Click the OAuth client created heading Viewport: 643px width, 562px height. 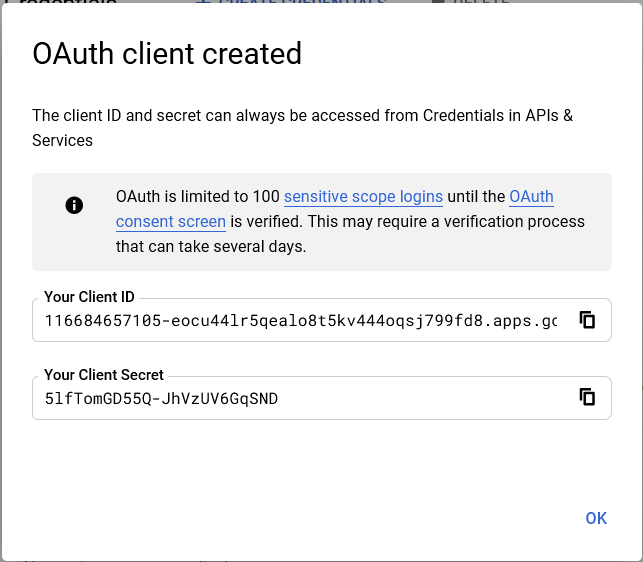coord(167,53)
